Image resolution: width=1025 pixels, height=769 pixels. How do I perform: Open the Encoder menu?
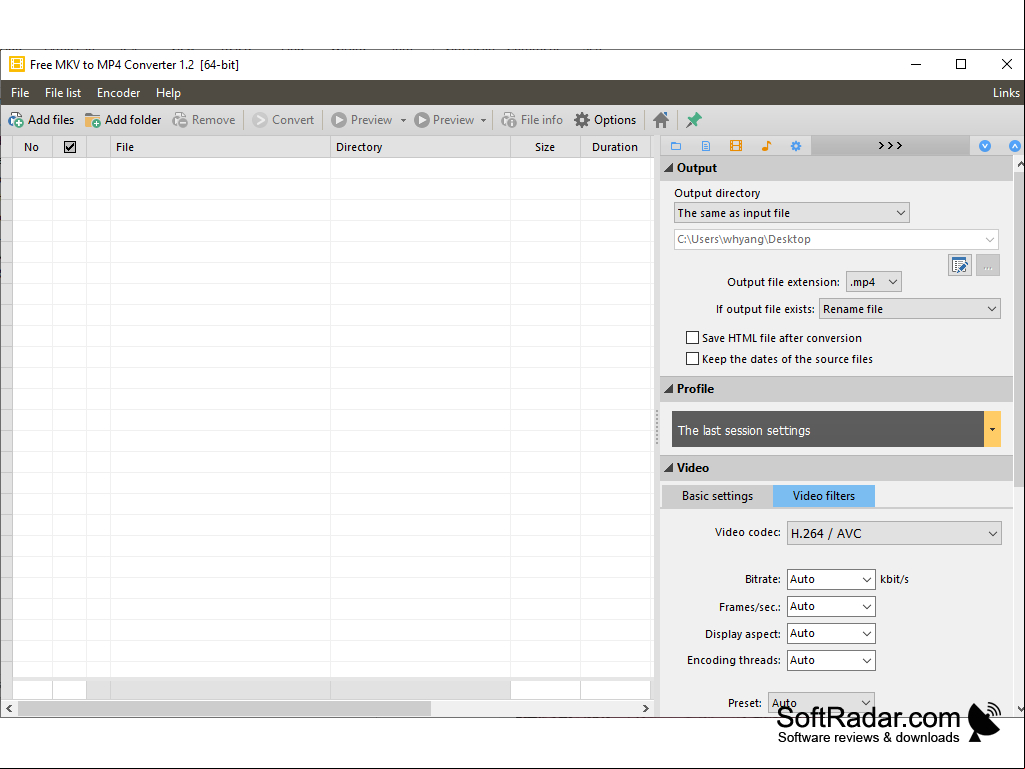pos(118,93)
